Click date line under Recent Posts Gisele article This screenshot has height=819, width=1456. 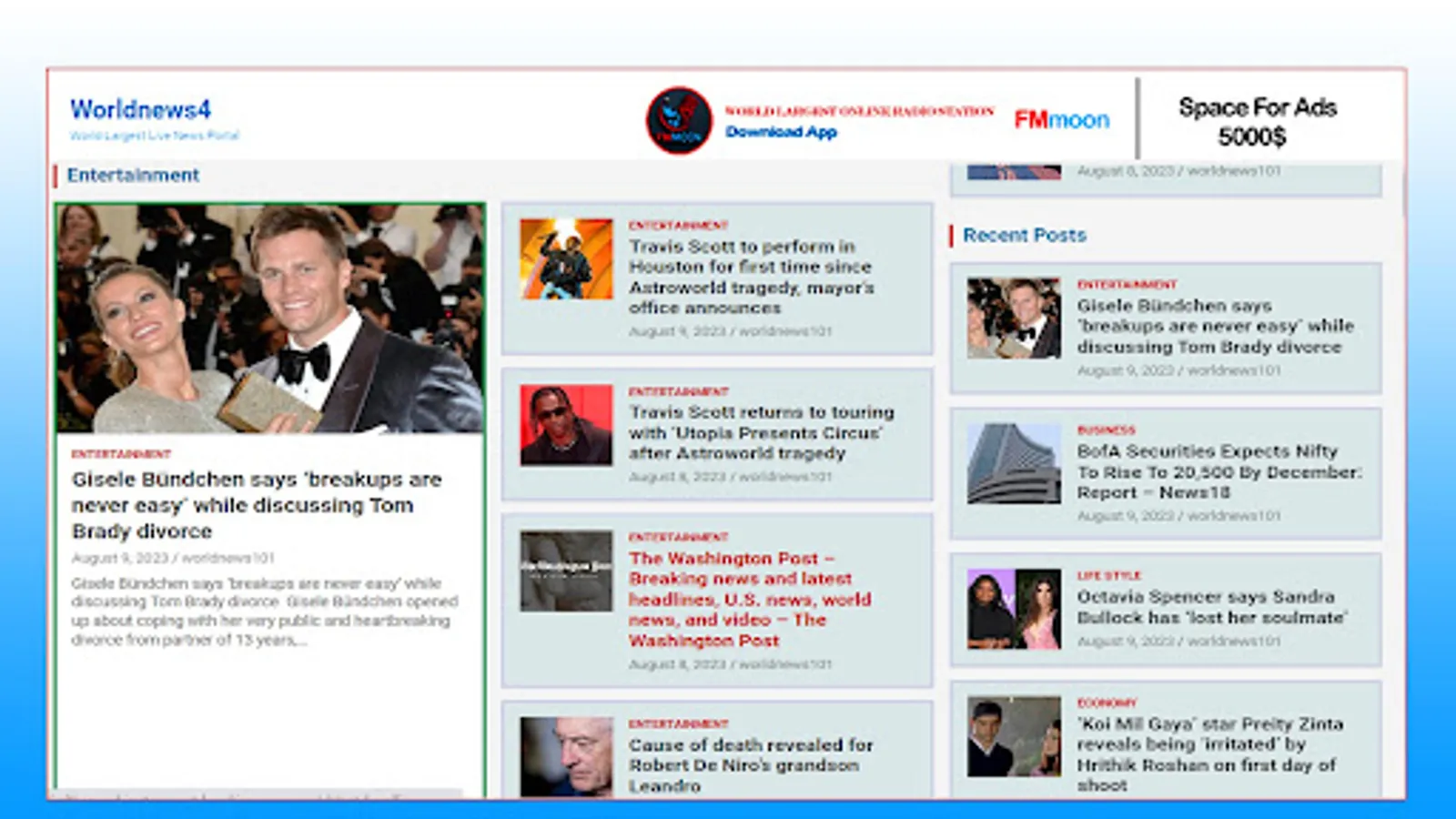tap(1179, 370)
